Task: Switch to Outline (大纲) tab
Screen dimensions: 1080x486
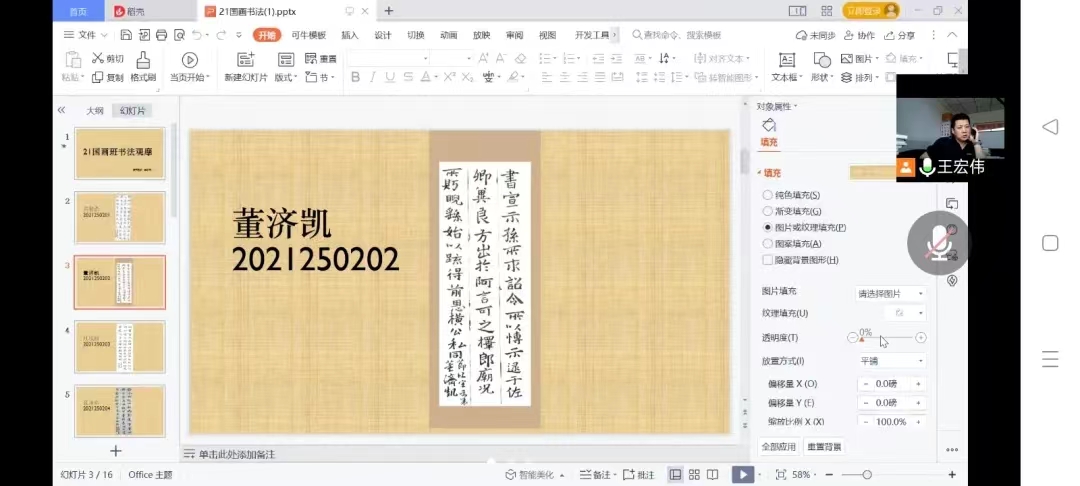Action: point(95,110)
